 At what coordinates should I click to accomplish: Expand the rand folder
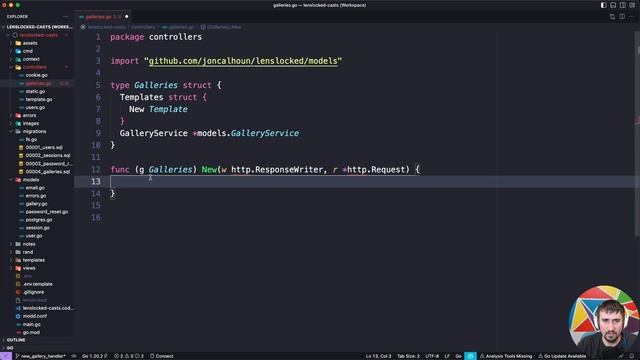coord(27,252)
